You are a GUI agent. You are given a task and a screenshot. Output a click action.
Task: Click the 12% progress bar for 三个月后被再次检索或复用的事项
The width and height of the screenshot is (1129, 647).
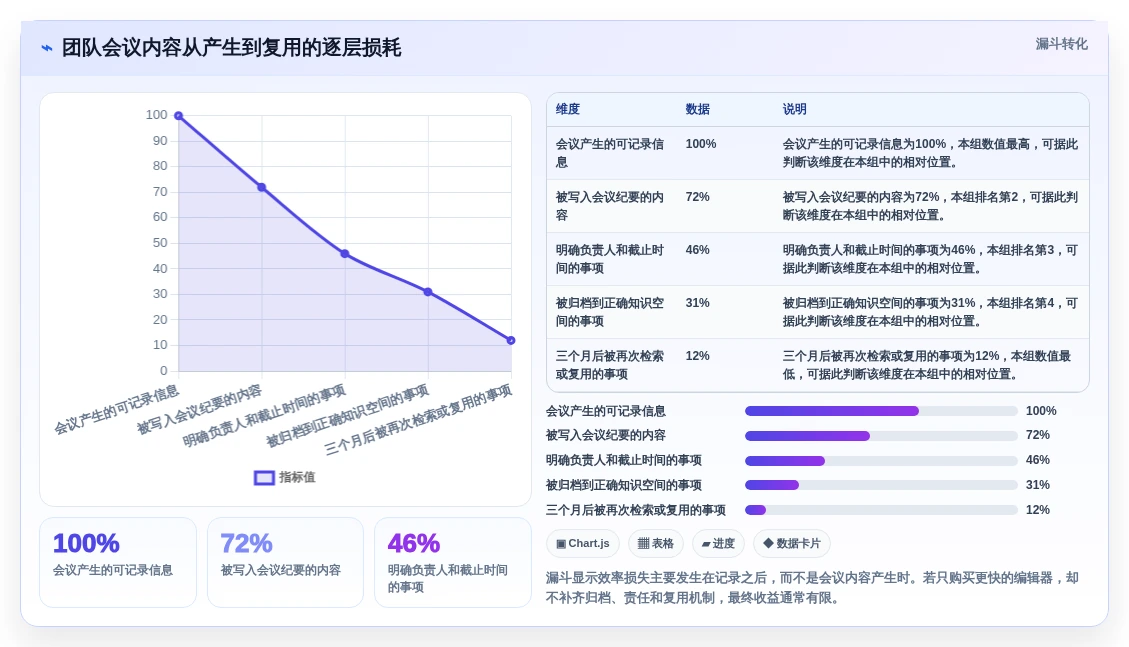click(x=881, y=510)
